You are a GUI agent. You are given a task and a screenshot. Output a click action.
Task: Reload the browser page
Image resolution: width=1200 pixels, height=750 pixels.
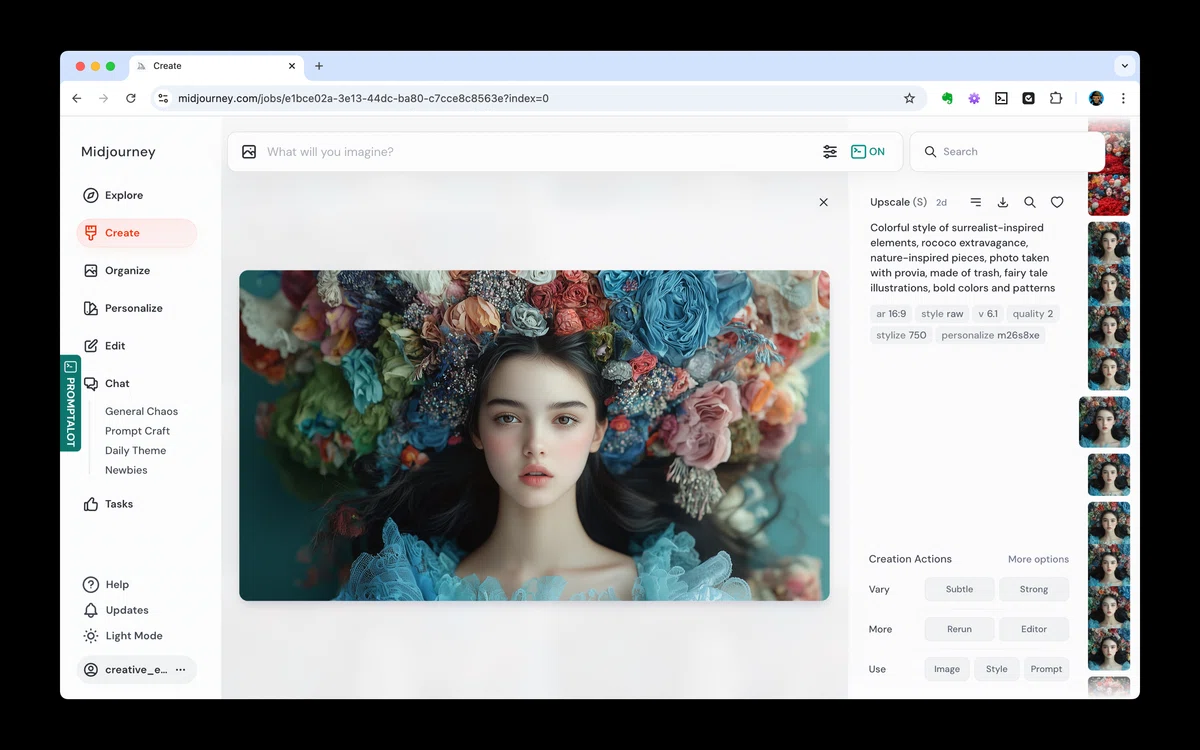click(130, 98)
